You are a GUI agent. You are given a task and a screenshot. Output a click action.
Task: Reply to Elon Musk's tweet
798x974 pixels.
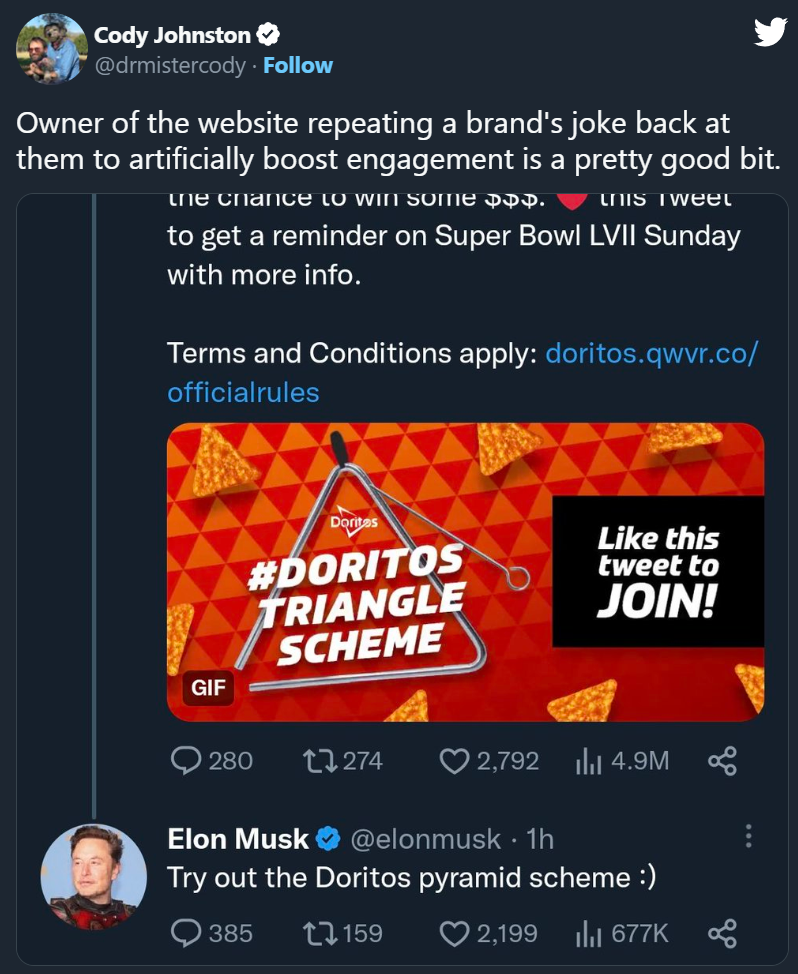tap(187, 933)
